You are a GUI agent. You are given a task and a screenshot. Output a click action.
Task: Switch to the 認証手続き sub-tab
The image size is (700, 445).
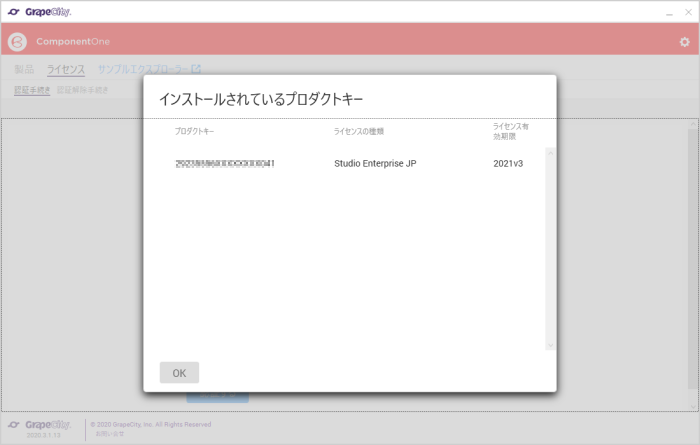[32, 90]
